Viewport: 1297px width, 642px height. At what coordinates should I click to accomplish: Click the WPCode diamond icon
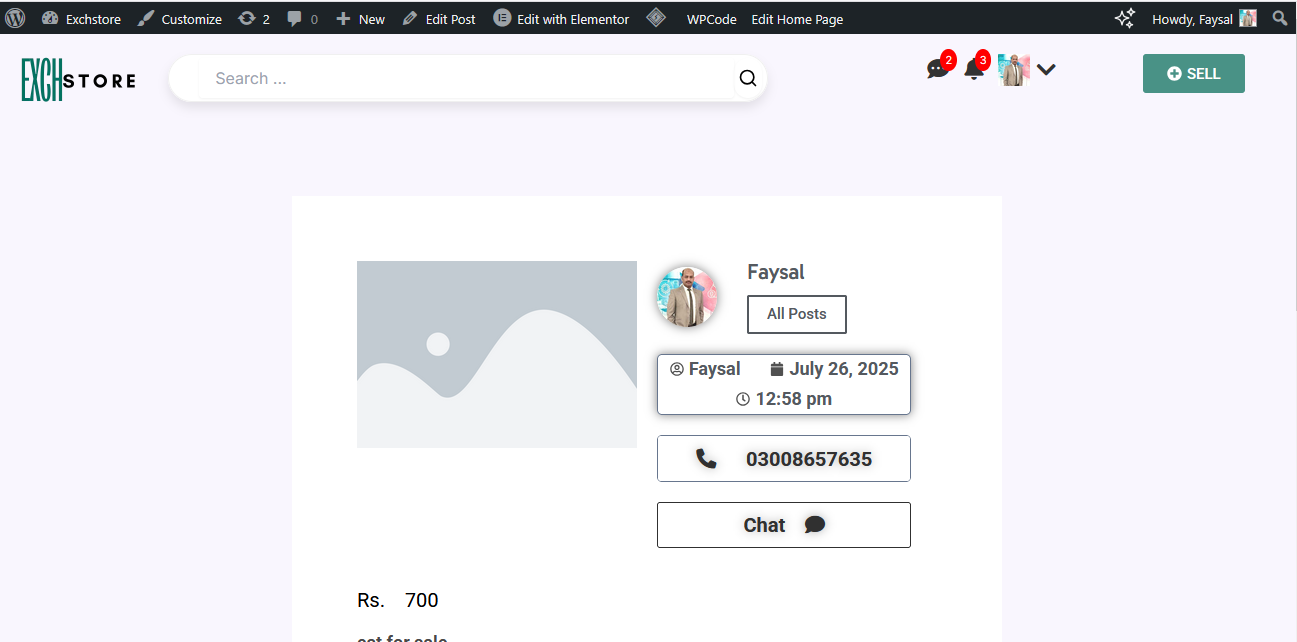tap(656, 18)
